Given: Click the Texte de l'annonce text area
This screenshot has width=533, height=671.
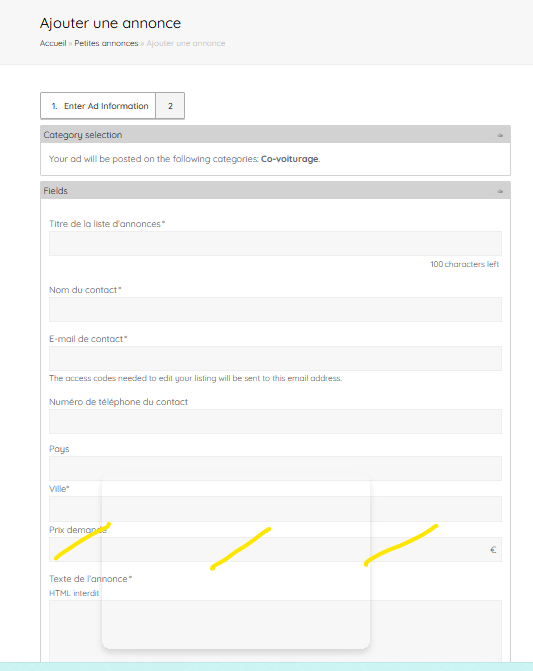Looking at the screenshot, I should 275,631.
